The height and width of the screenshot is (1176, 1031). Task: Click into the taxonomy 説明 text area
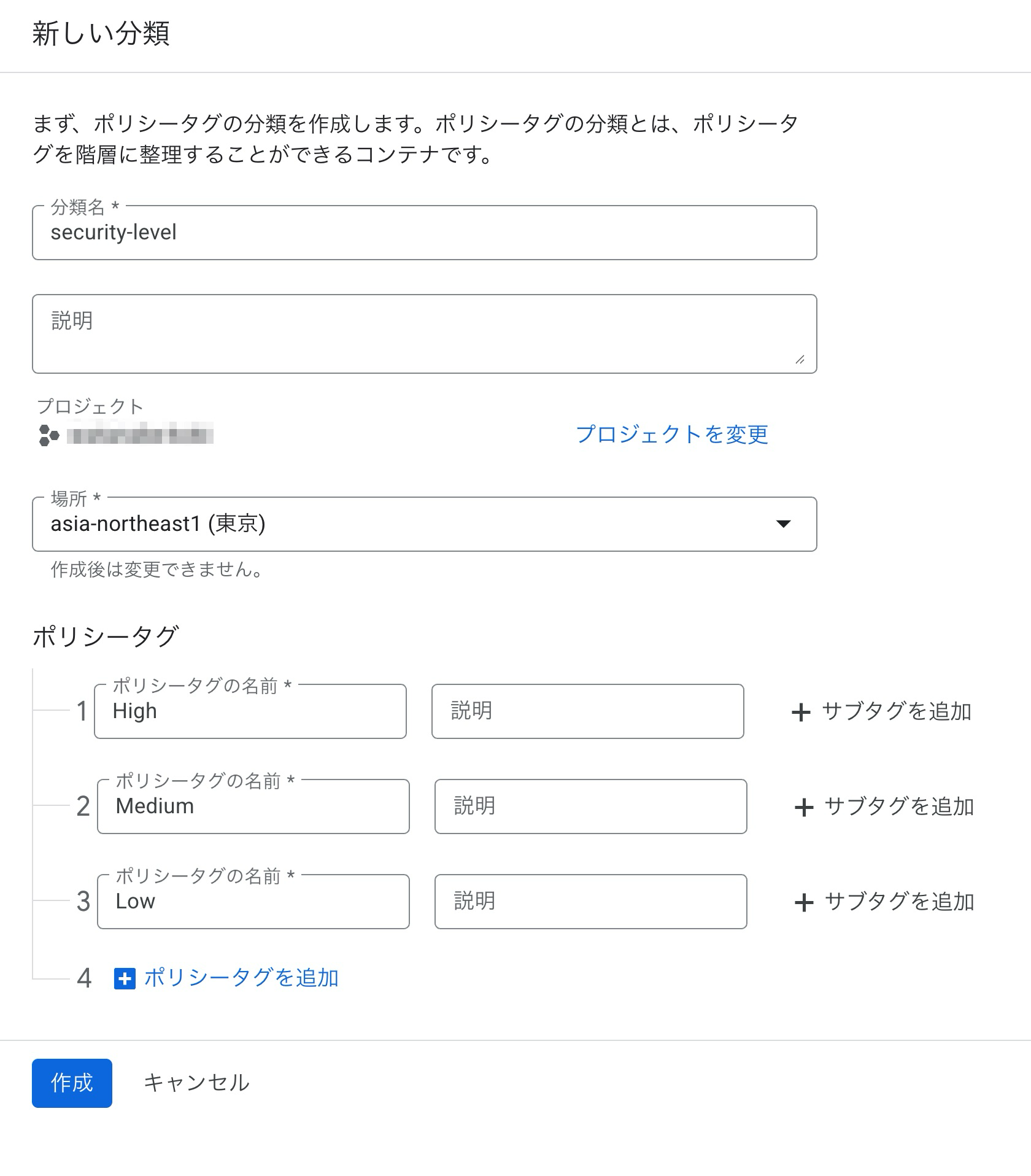coord(424,334)
